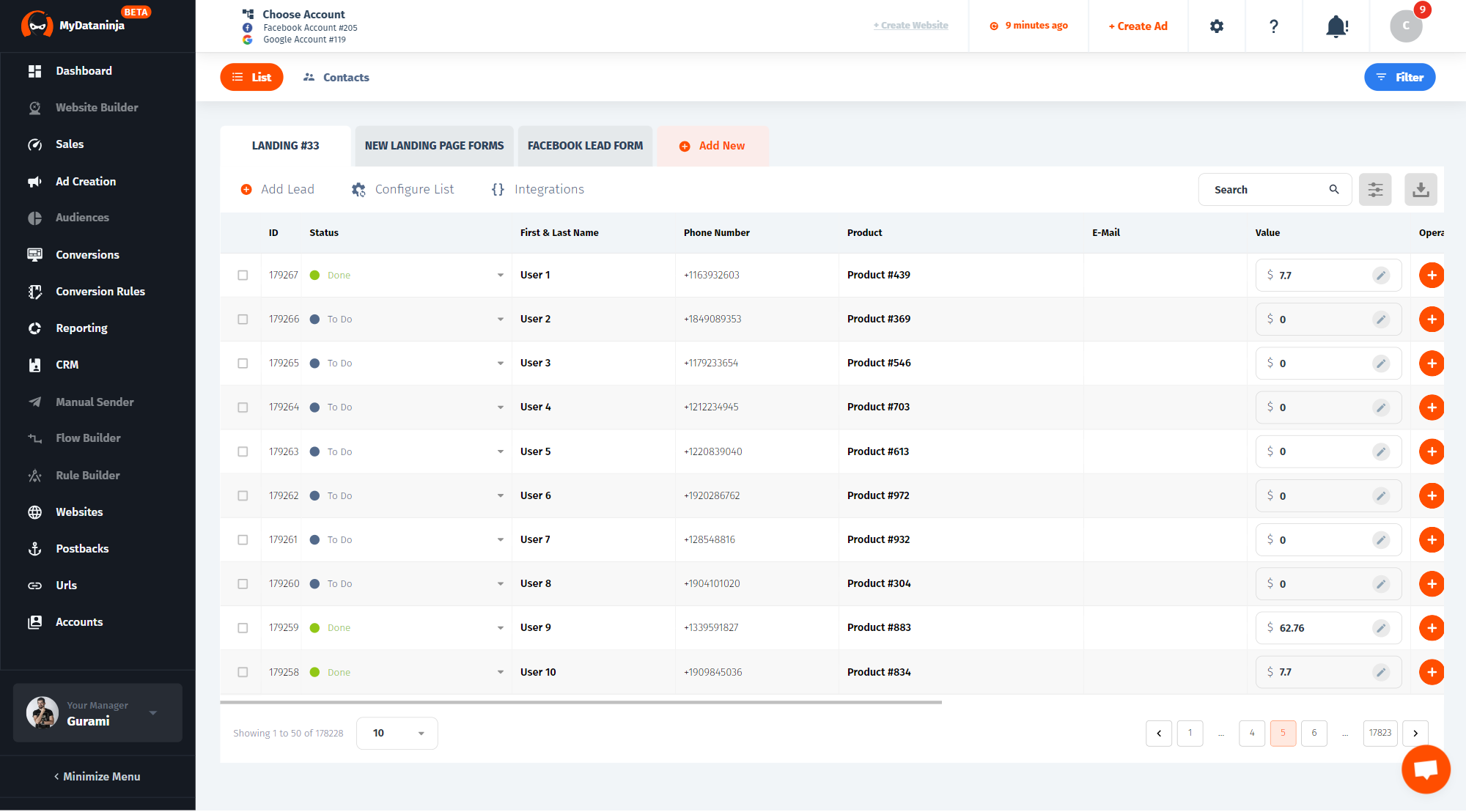Screen dimensions: 1466x812
Task: Open Flow Builder in the sidebar
Action: tap(88, 438)
